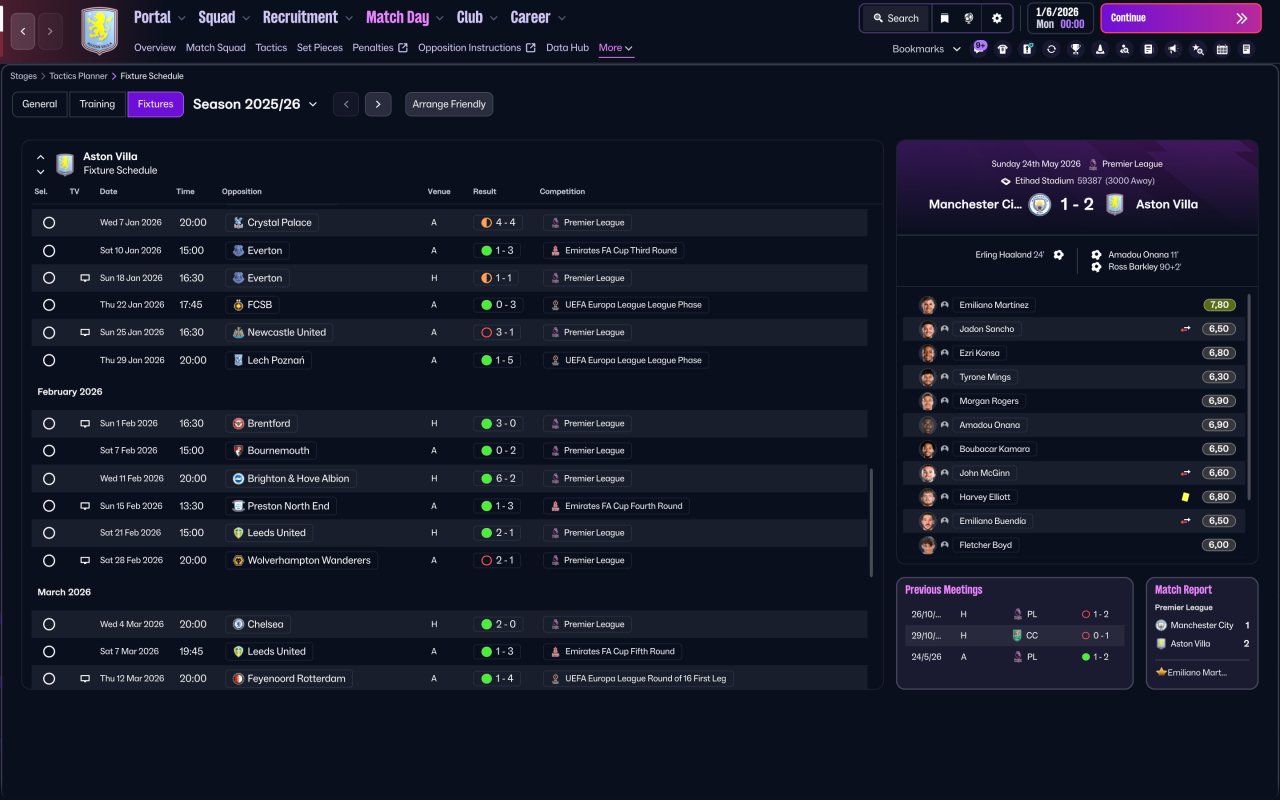Click the up chevron beside Aston Villa Fixture Schedule

click(40, 157)
